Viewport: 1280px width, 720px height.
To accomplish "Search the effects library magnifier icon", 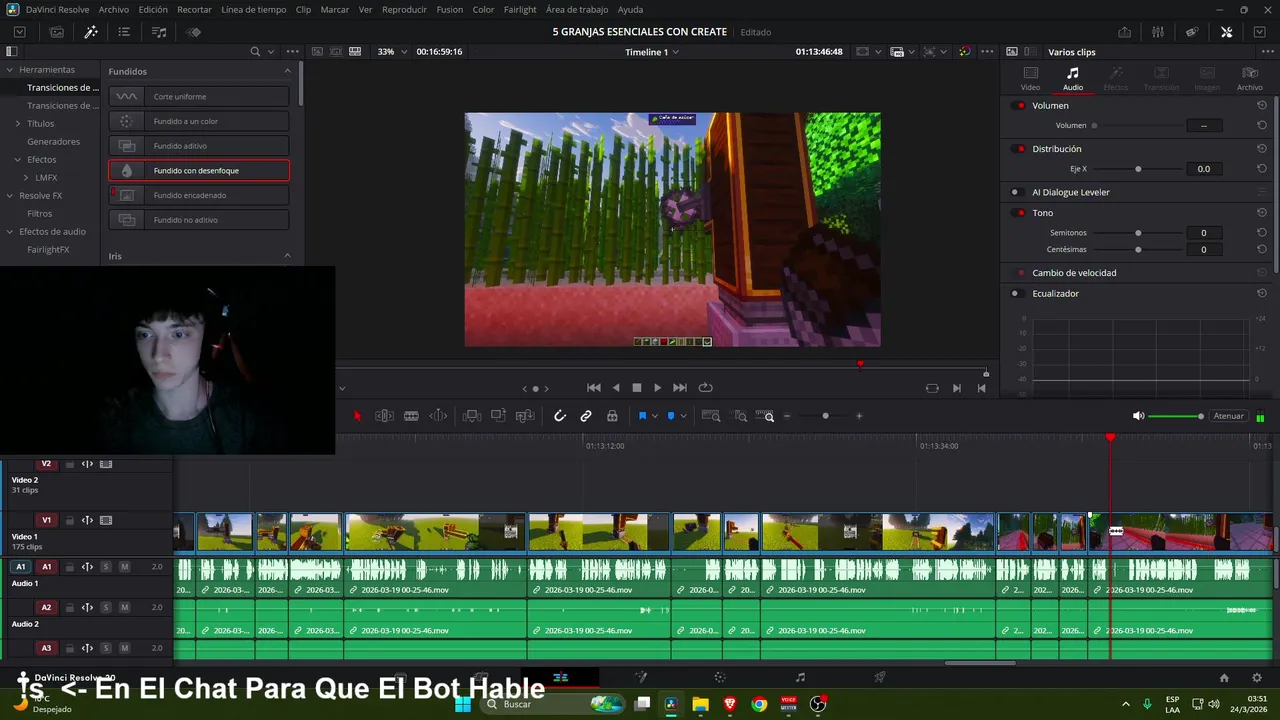I will [x=255, y=52].
